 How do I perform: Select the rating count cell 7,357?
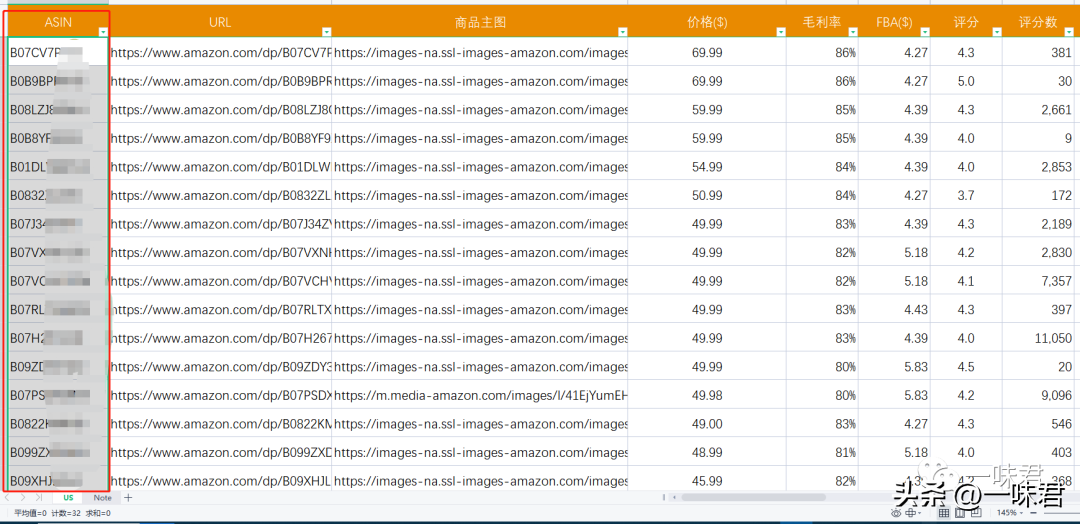(x=1038, y=281)
